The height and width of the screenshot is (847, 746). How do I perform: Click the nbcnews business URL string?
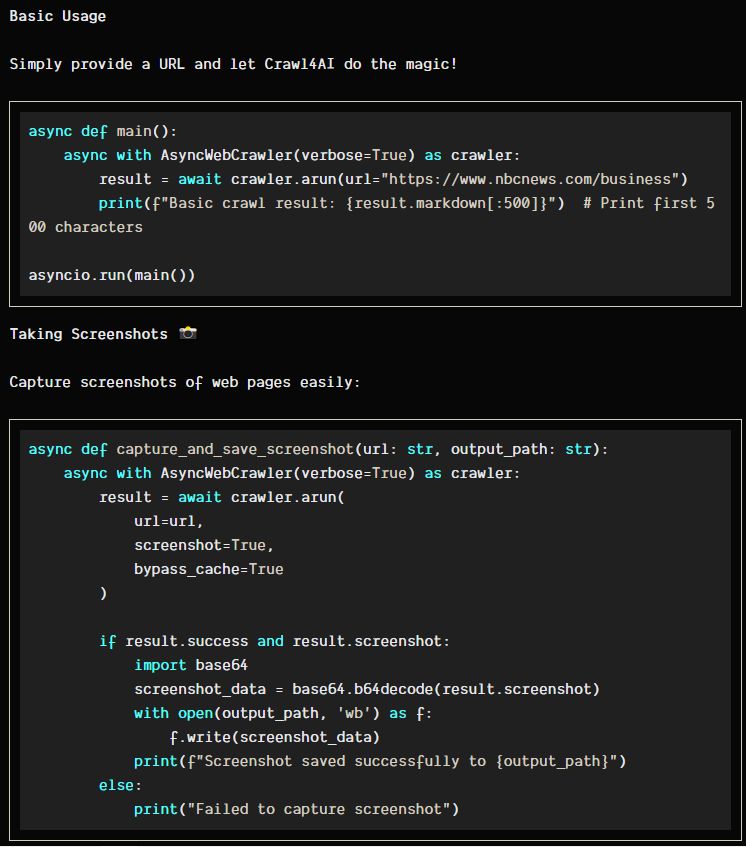[530, 179]
